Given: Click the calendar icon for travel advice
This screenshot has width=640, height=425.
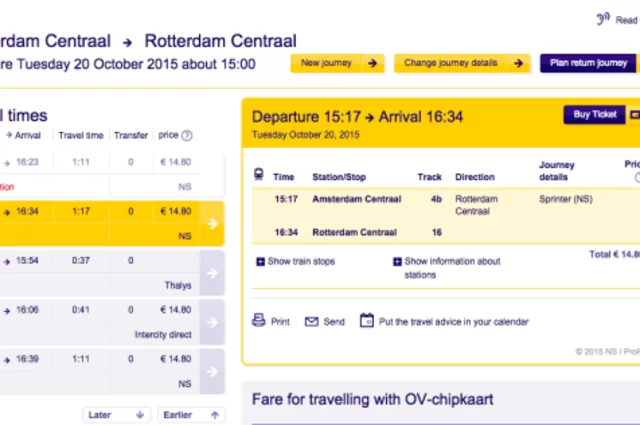Looking at the screenshot, I should click(x=366, y=322).
